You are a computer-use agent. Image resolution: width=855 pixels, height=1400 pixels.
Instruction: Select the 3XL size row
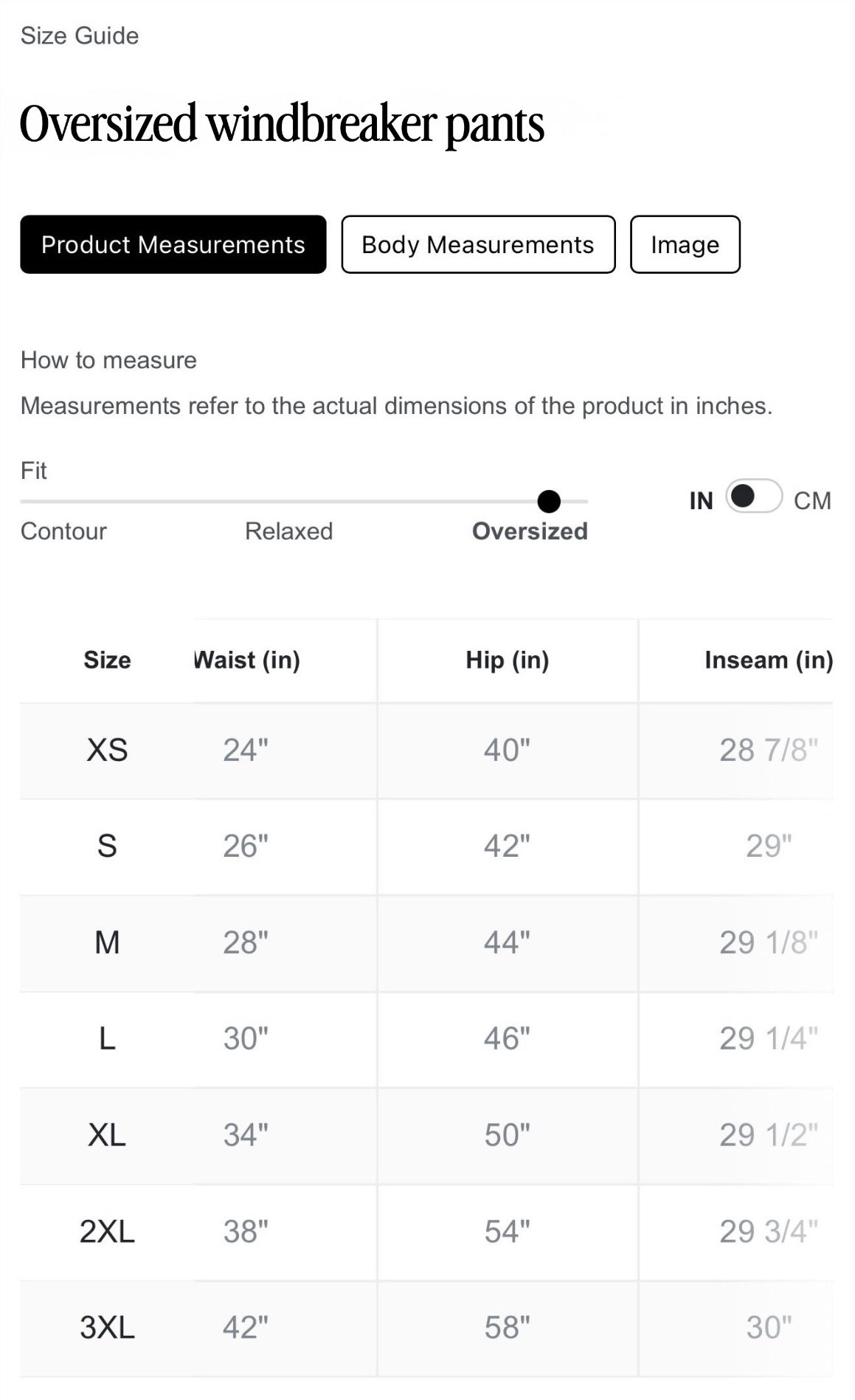pos(426,1328)
